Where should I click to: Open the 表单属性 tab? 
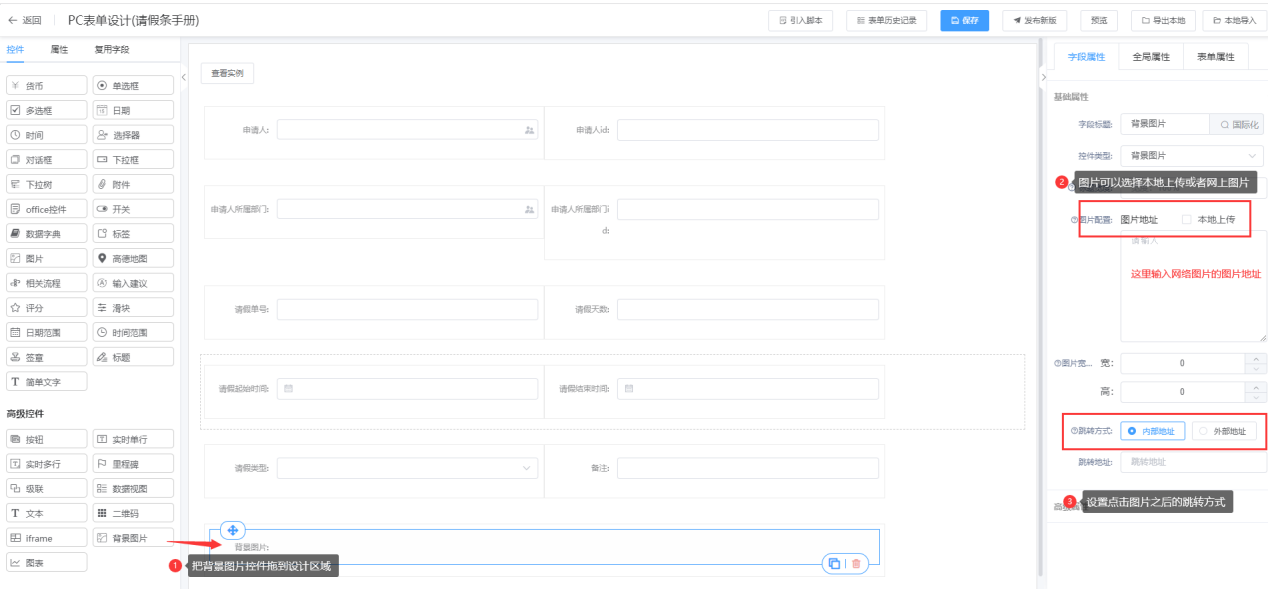tap(1216, 57)
